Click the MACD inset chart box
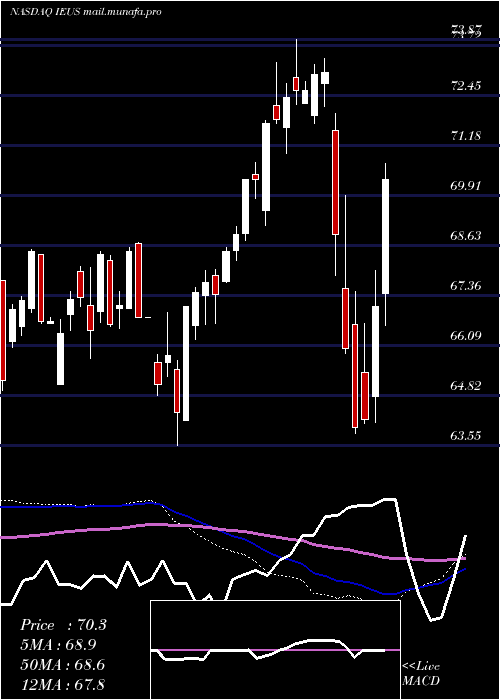 (x=275, y=650)
